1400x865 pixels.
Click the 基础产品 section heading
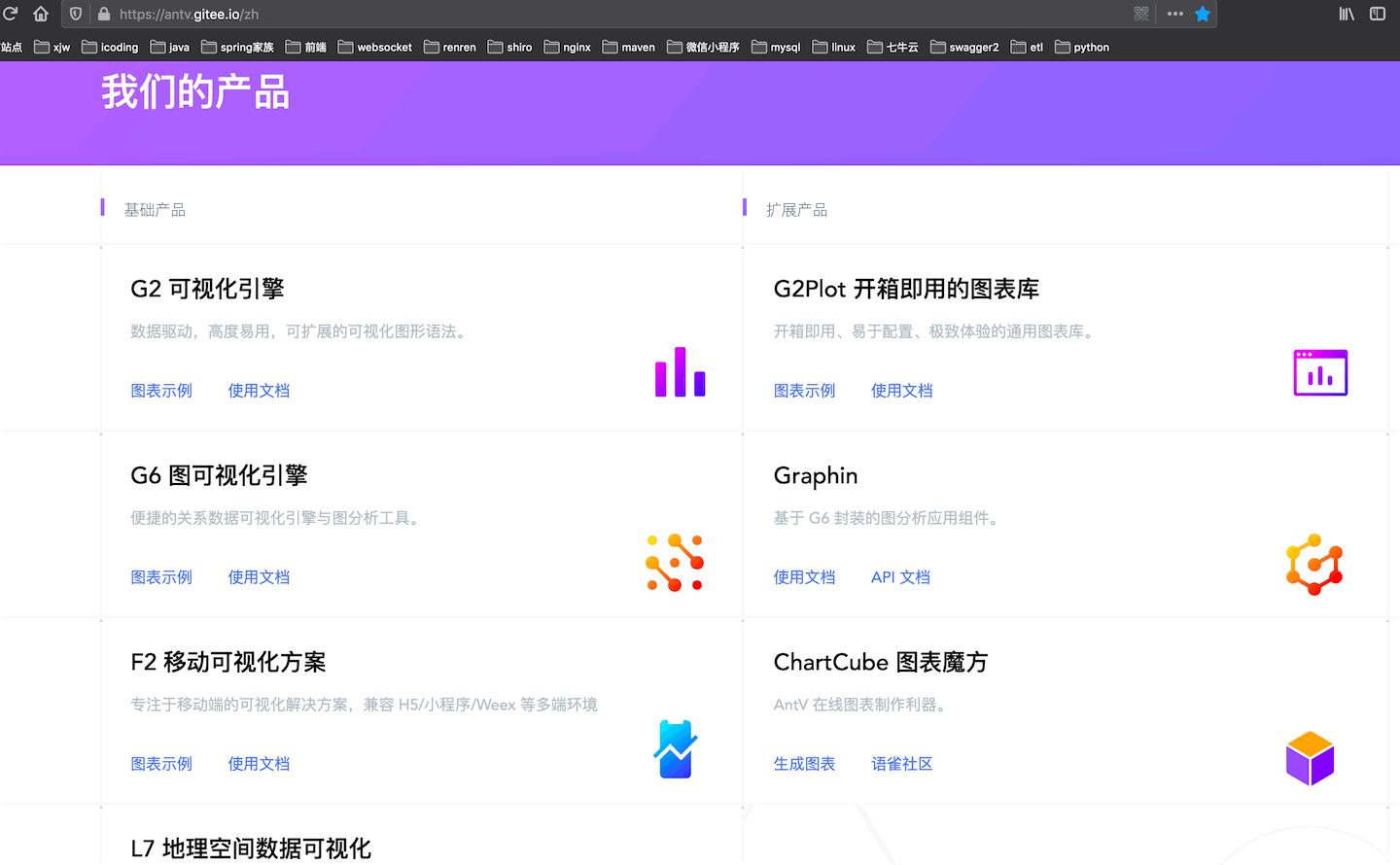[155, 210]
